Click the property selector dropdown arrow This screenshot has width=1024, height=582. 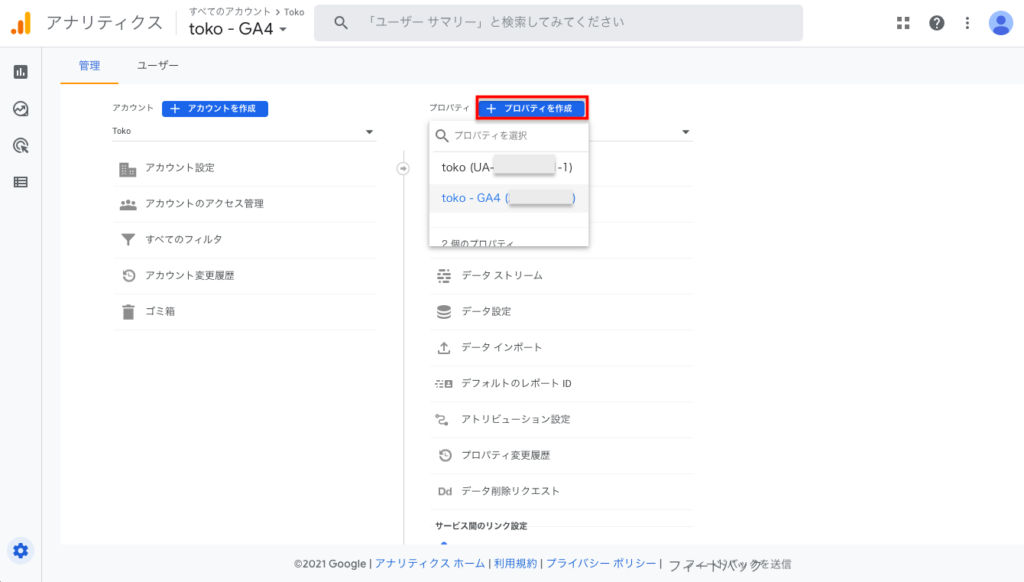point(686,132)
